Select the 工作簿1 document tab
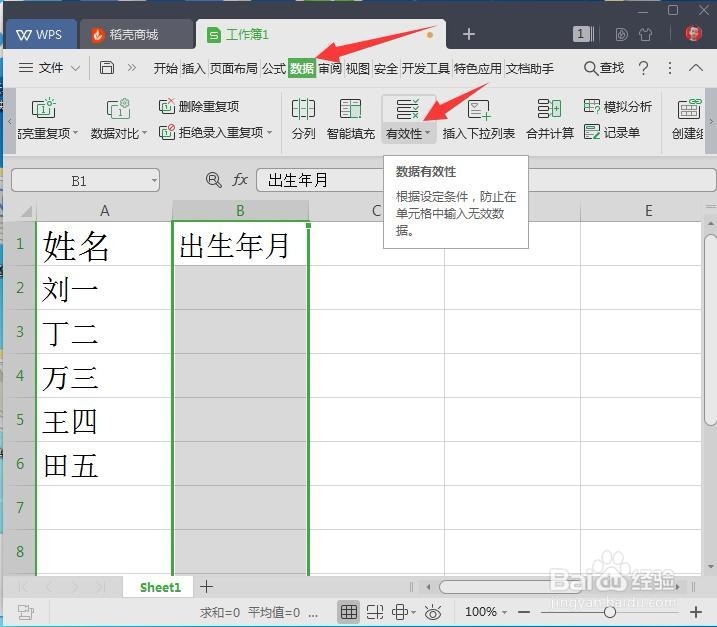The height and width of the screenshot is (627, 717). click(x=321, y=34)
